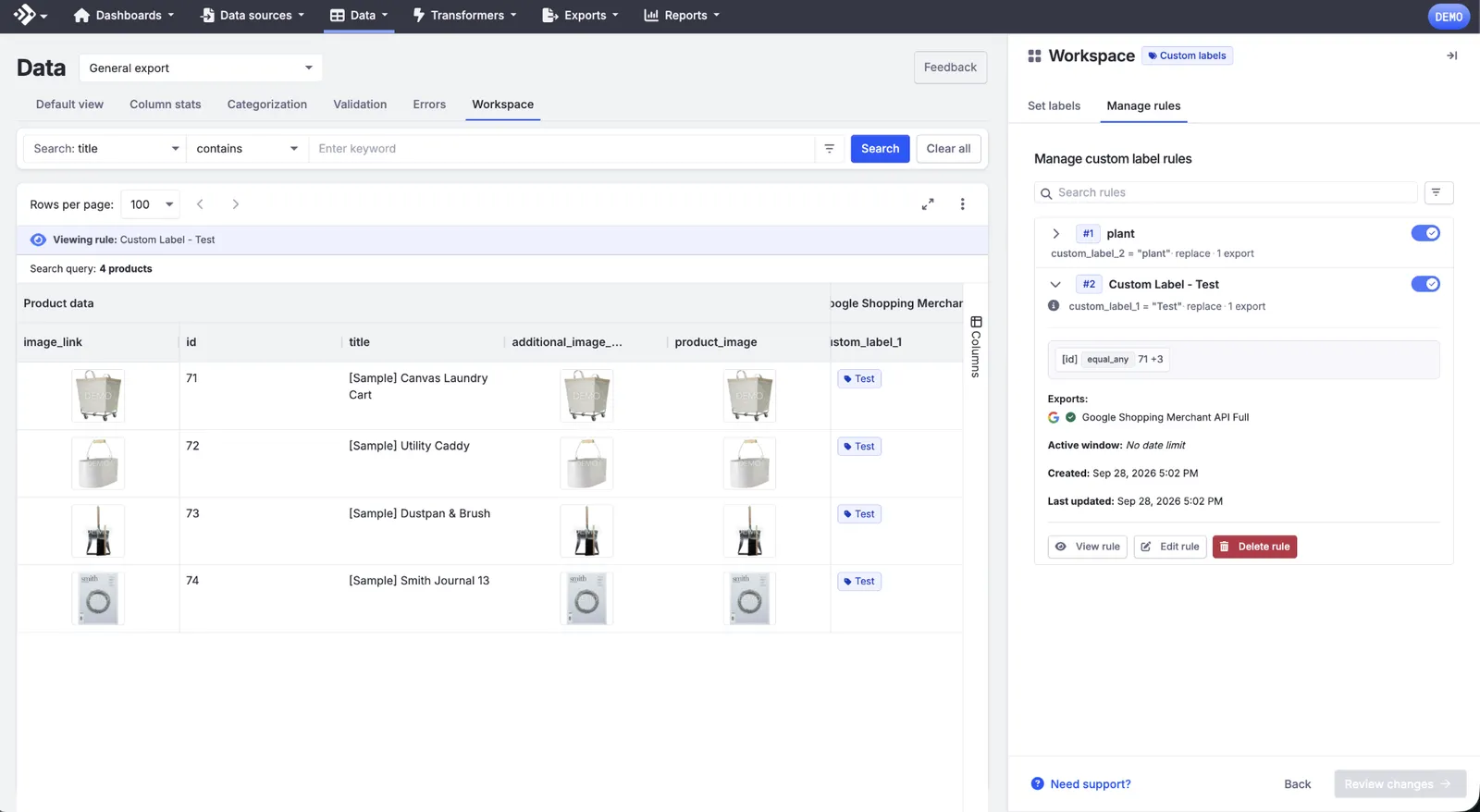Image resolution: width=1480 pixels, height=812 pixels.
Task: Expand the plant rule details
Action: click(x=1055, y=234)
